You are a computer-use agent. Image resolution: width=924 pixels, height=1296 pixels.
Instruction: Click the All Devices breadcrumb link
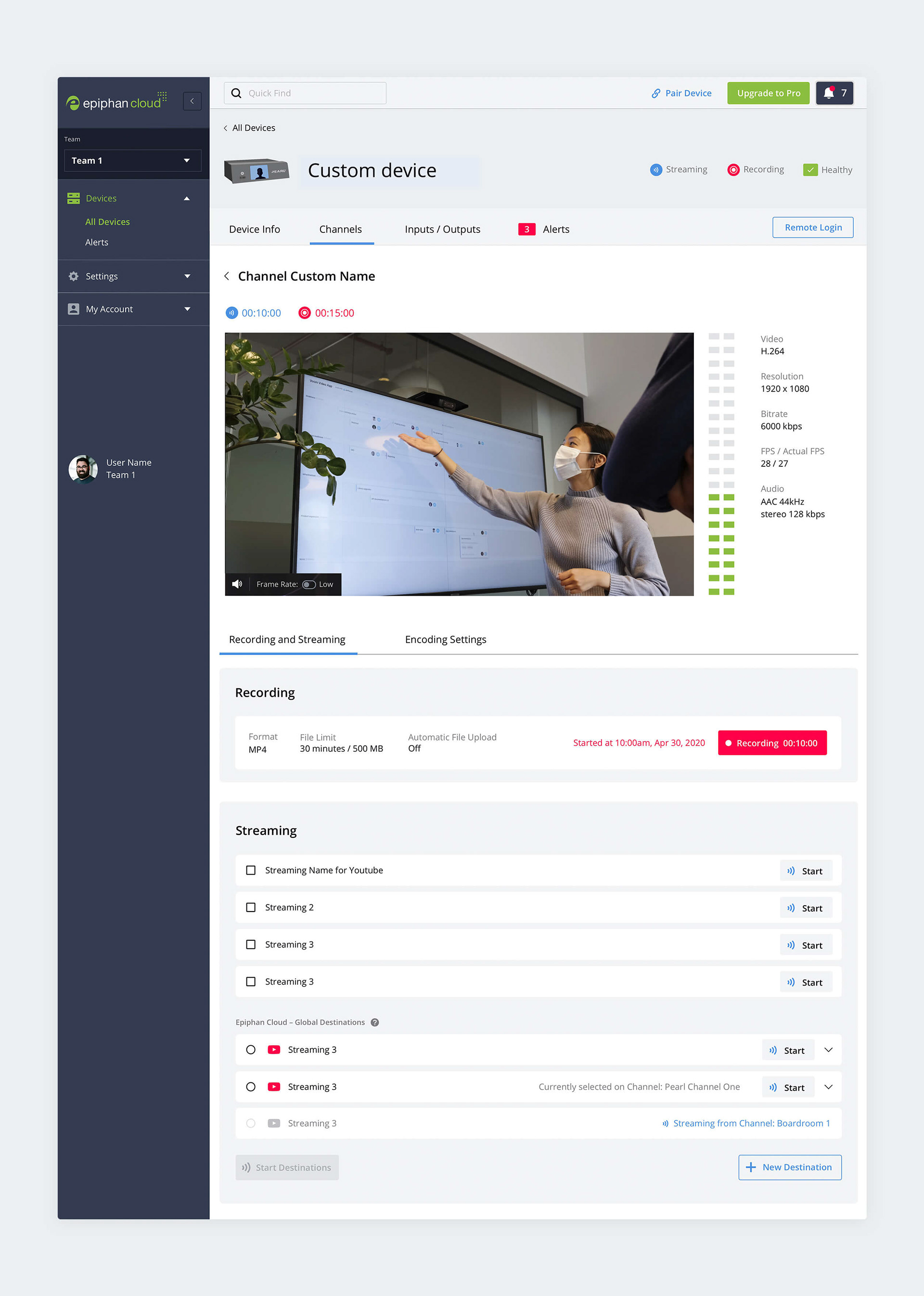click(254, 128)
